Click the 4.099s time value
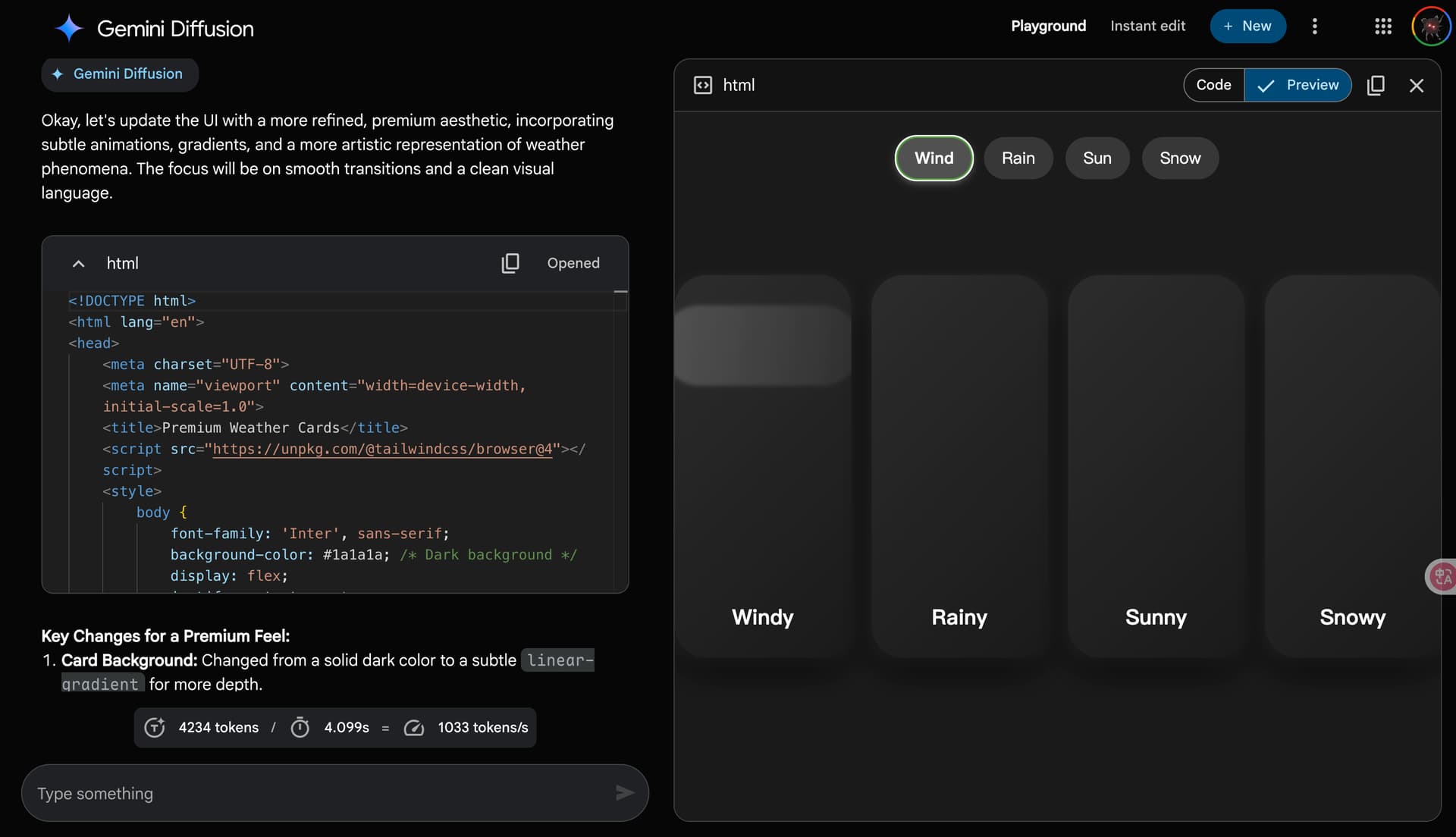The width and height of the screenshot is (1456, 837). [347, 728]
